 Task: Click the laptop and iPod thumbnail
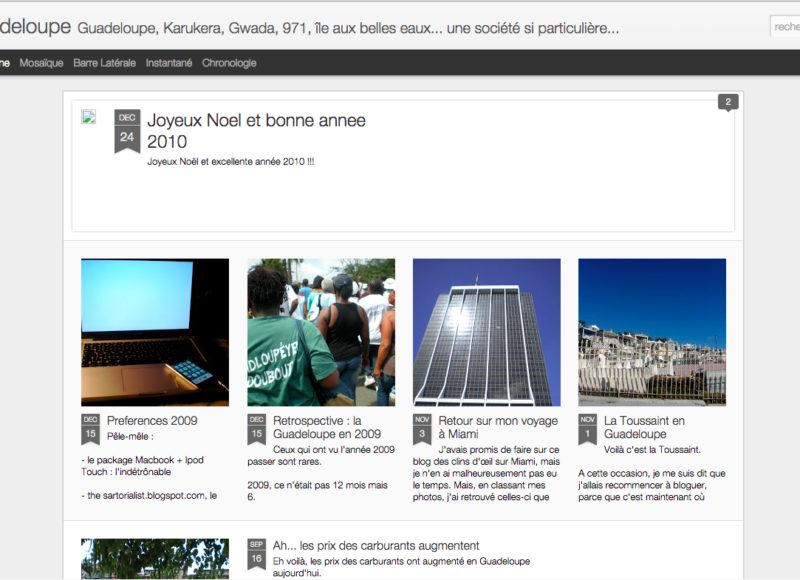155,332
